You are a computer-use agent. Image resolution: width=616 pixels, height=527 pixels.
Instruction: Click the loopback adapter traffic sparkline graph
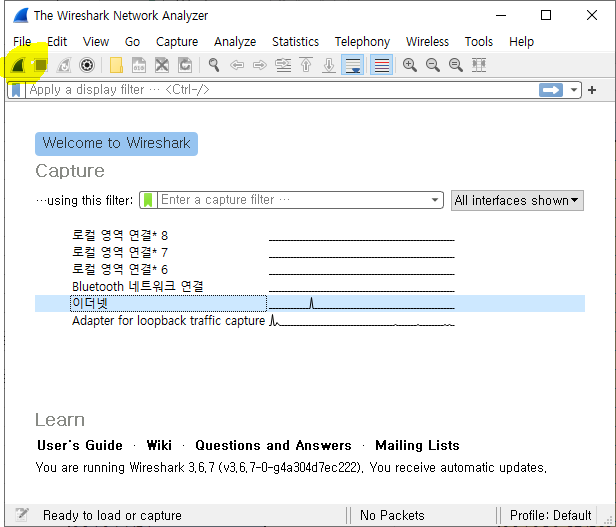361,321
